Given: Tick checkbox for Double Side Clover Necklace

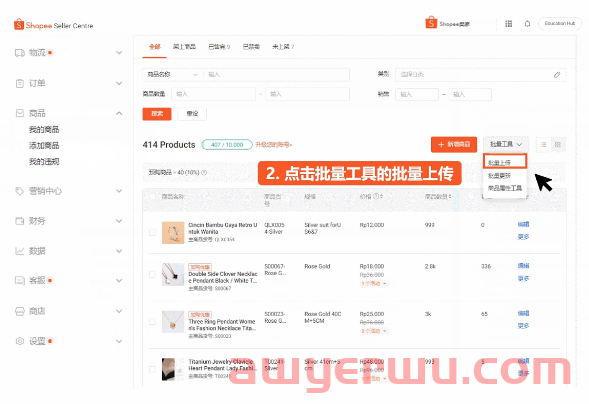Looking at the screenshot, I should 152,274.
